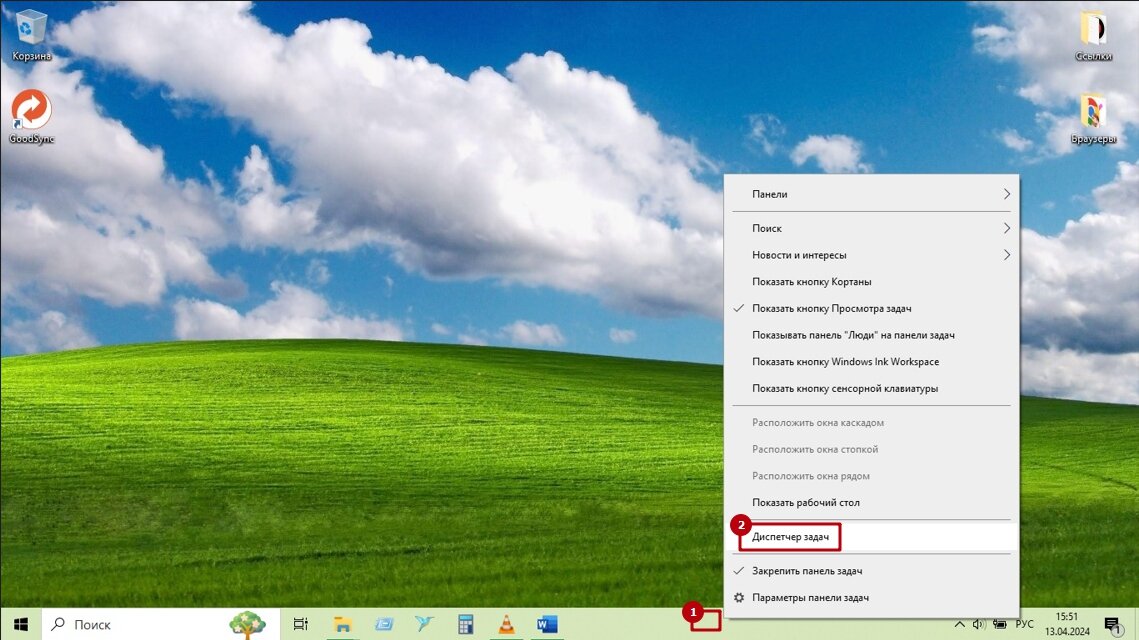Open Calculator from the taskbar

click(466, 624)
